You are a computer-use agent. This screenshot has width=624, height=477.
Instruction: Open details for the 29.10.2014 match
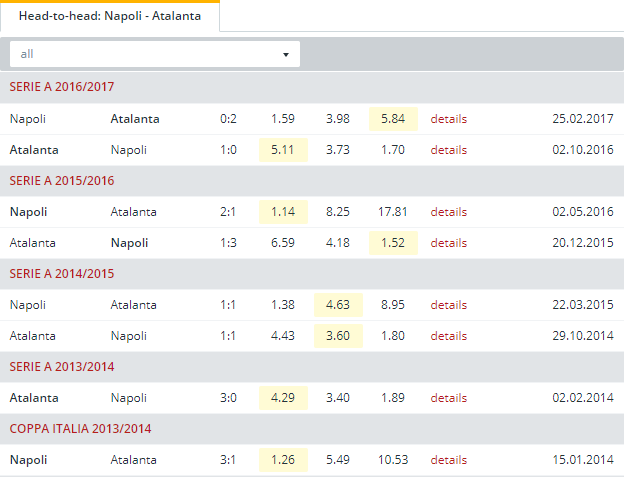pyautogui.click(x=448, y=336)
